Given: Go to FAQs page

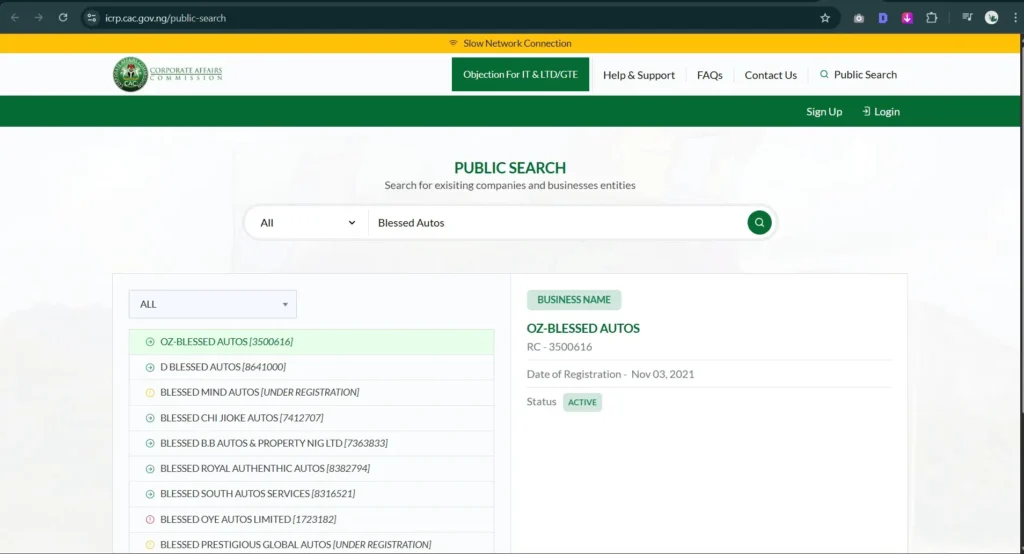Looking at the screenshot, I should click(x=710, y=75).
